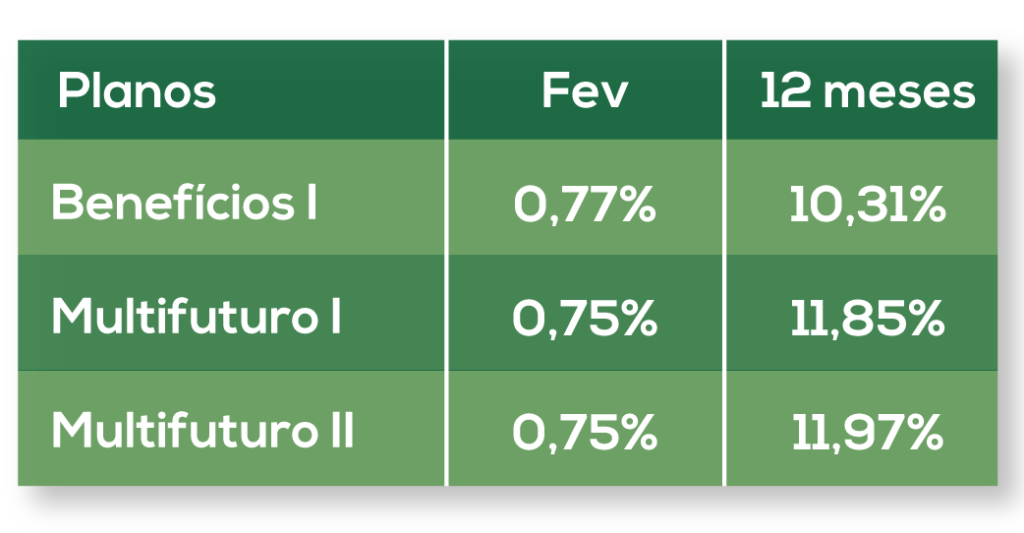
Task: Click the 10,31% twelve-month value
Action: coord(866,205)
